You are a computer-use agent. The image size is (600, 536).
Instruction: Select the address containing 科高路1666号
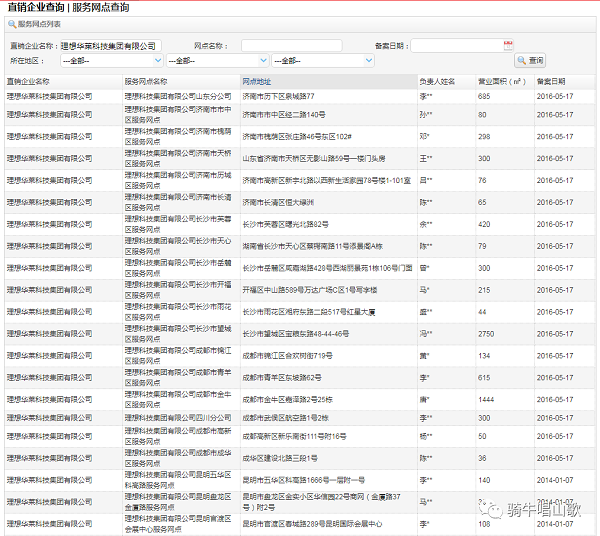[303, 480]
